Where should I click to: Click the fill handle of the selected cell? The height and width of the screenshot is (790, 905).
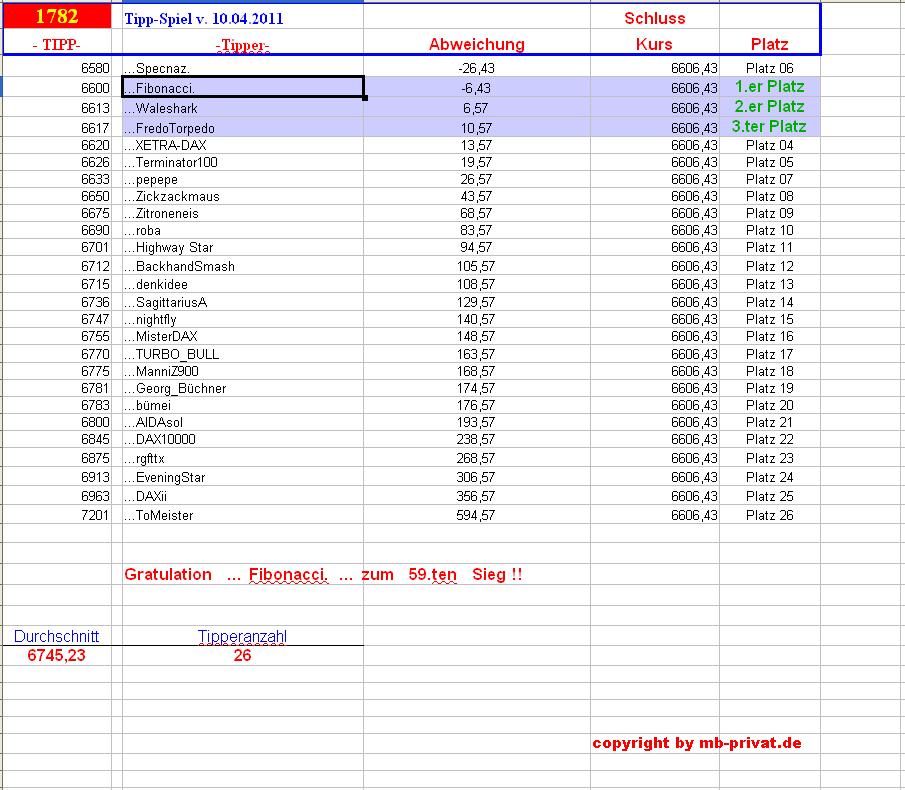coord(365,98)
